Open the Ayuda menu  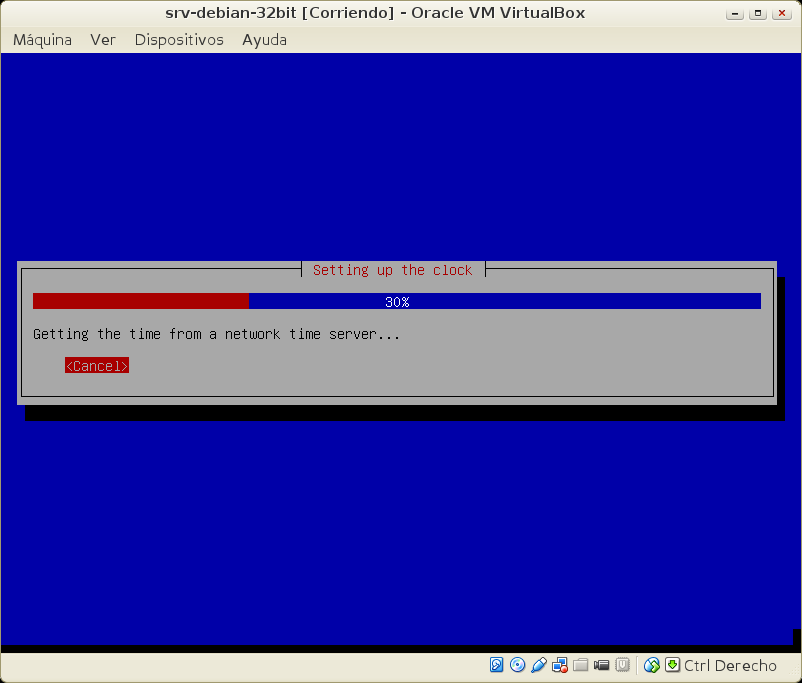coord(264,40)
